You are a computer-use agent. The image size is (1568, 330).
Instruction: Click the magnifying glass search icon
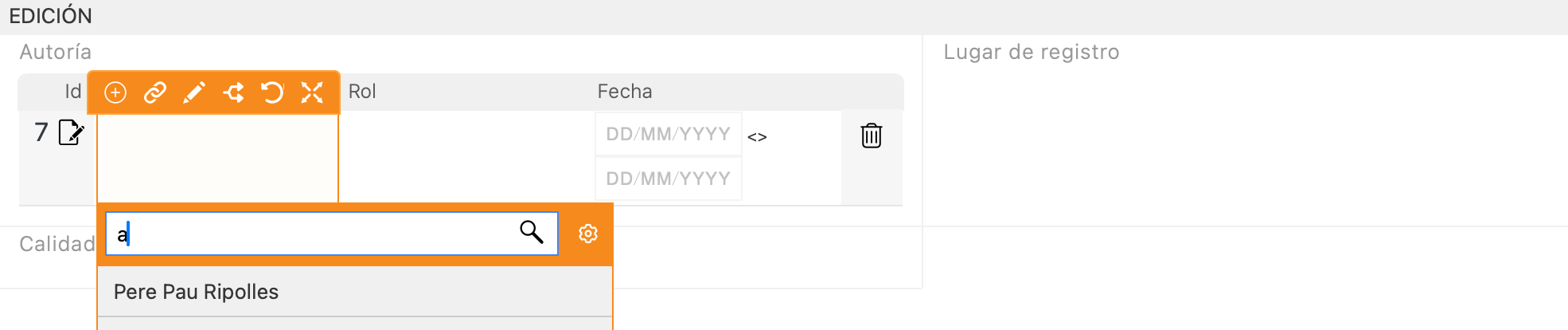(x=532, y=232)
